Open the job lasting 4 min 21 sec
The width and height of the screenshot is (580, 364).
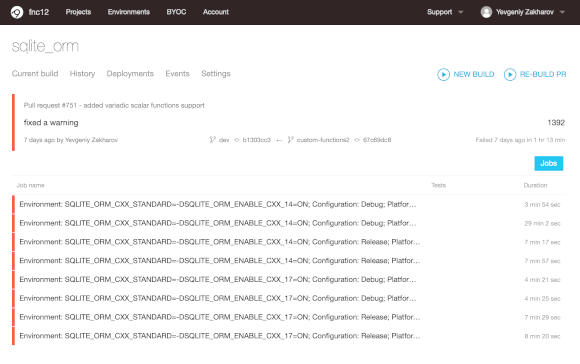click(289, 279)
